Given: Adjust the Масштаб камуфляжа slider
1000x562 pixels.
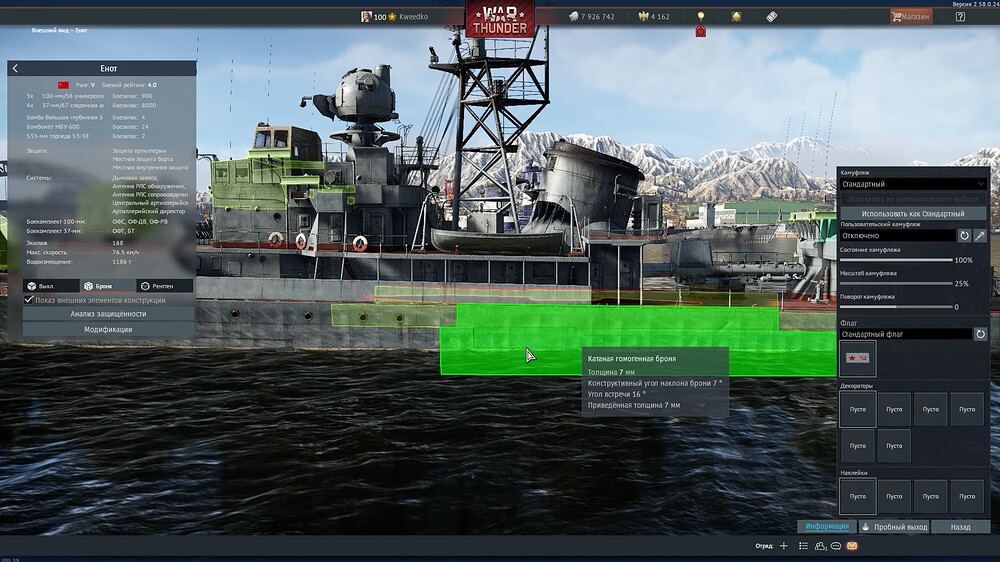Looking at the screenshot, I should 896,283.
